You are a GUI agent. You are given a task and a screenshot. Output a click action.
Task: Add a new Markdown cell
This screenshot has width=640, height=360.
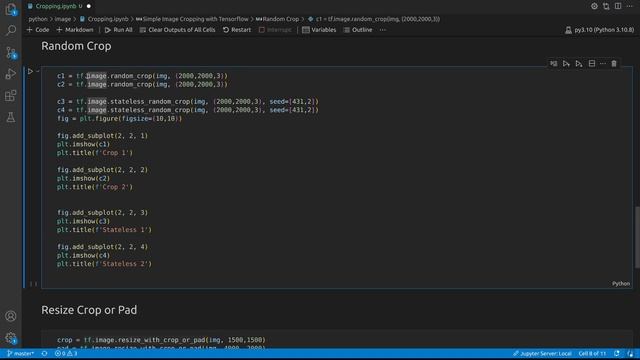[75, 30]
